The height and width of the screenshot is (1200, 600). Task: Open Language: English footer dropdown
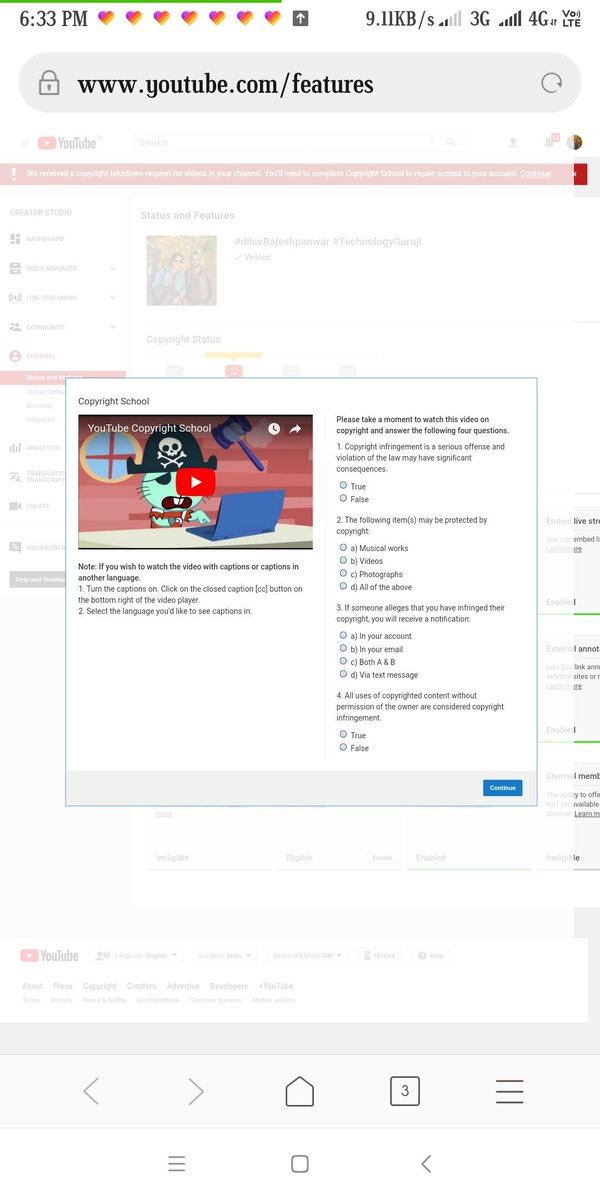tap(135, 956)
